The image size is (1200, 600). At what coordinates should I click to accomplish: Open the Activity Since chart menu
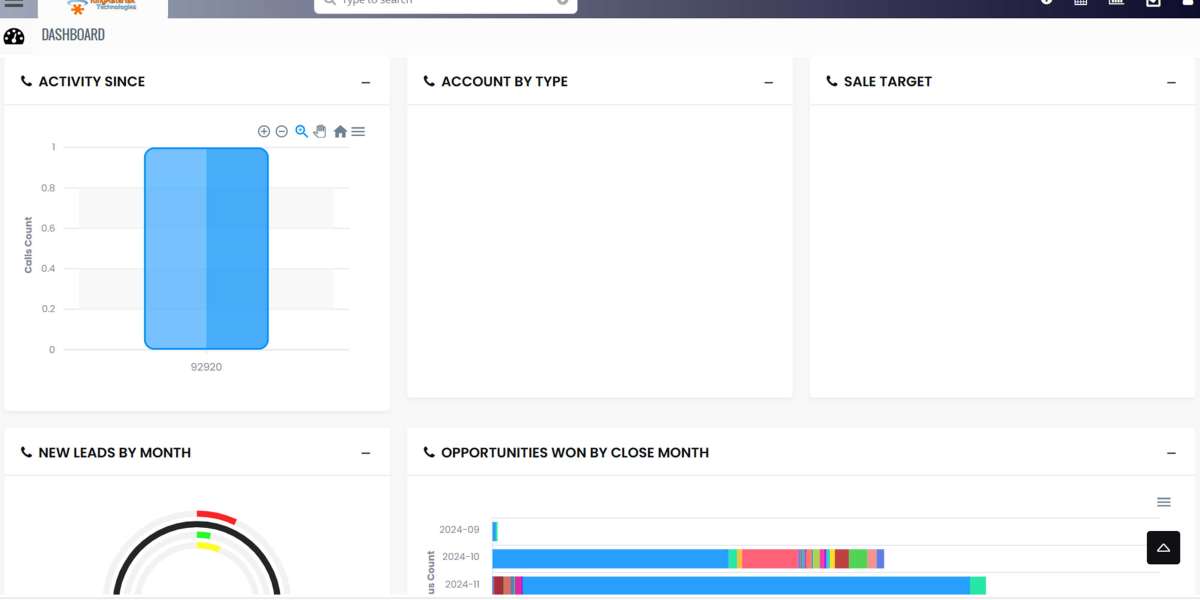pyautogui.click(x=358, y=131)
